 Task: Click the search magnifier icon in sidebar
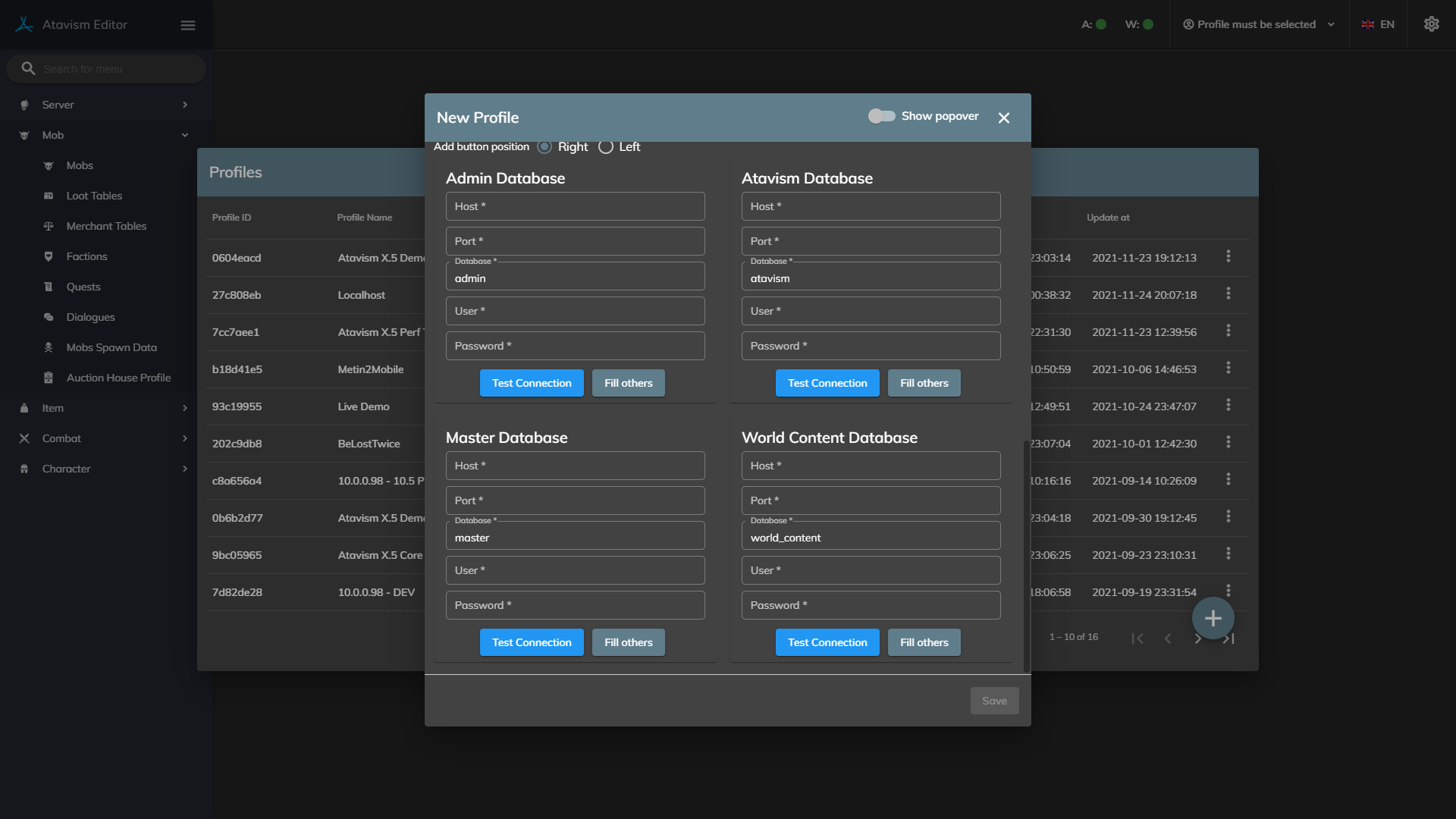click(x=28, y=68)
